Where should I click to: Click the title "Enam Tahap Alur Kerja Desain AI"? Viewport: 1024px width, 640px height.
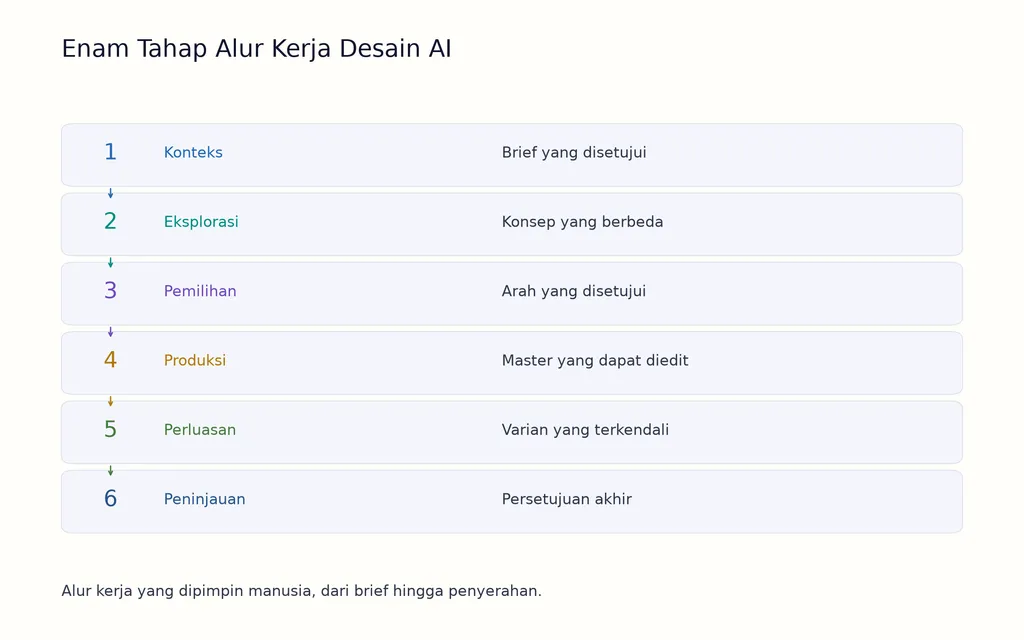pyautogui.click(x=256, y=49)
